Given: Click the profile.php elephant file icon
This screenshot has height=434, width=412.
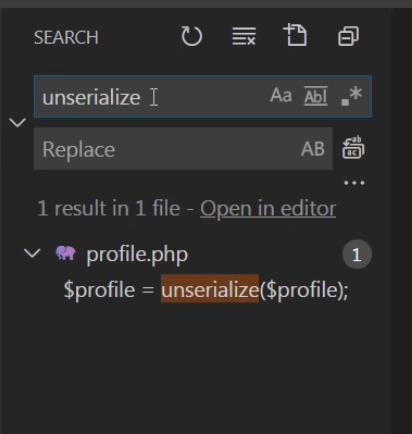Looking at the screenshot, I should point(65,253).
